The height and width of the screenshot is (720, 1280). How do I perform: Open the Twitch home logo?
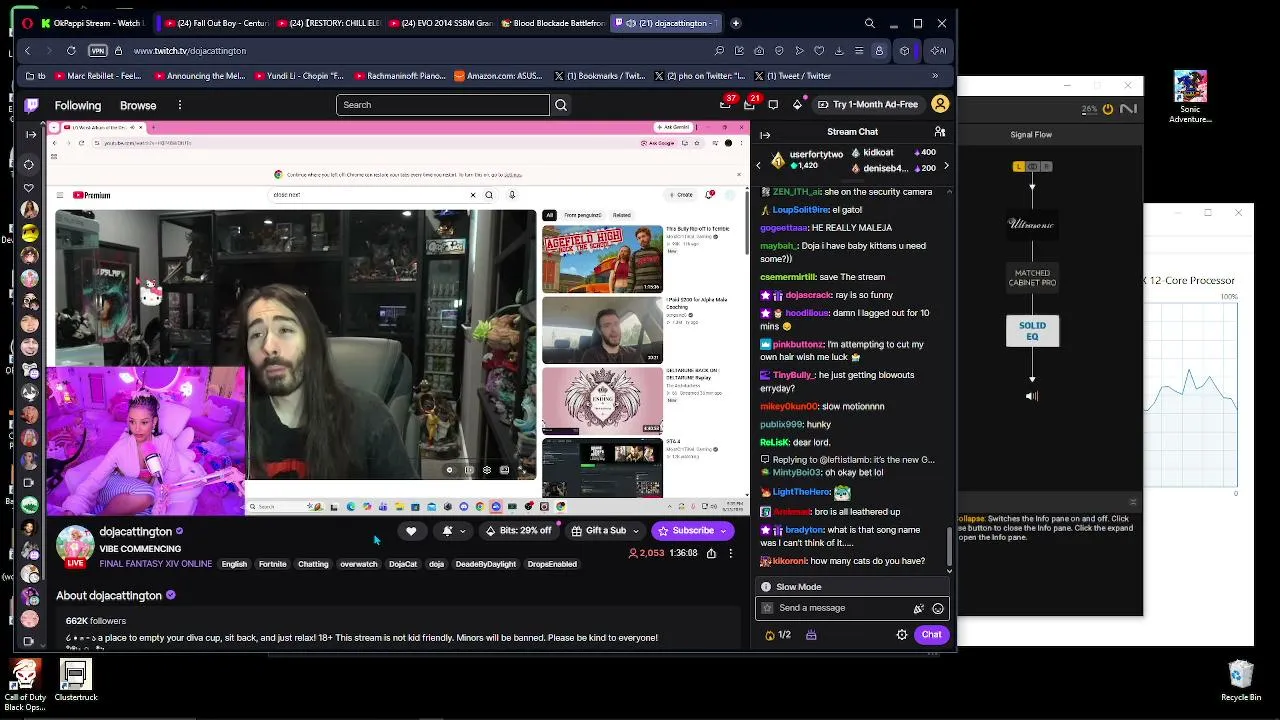[32, 105]
